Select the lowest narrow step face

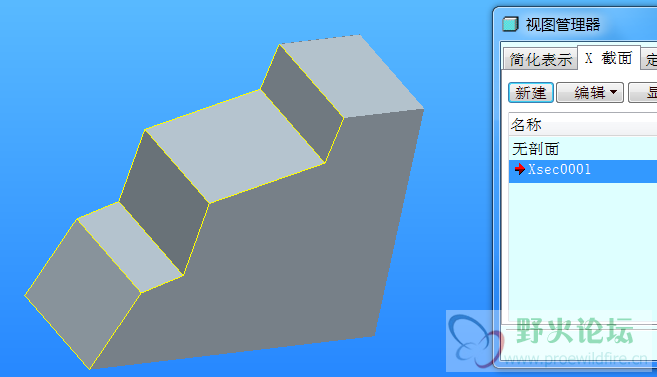point(130,247)
